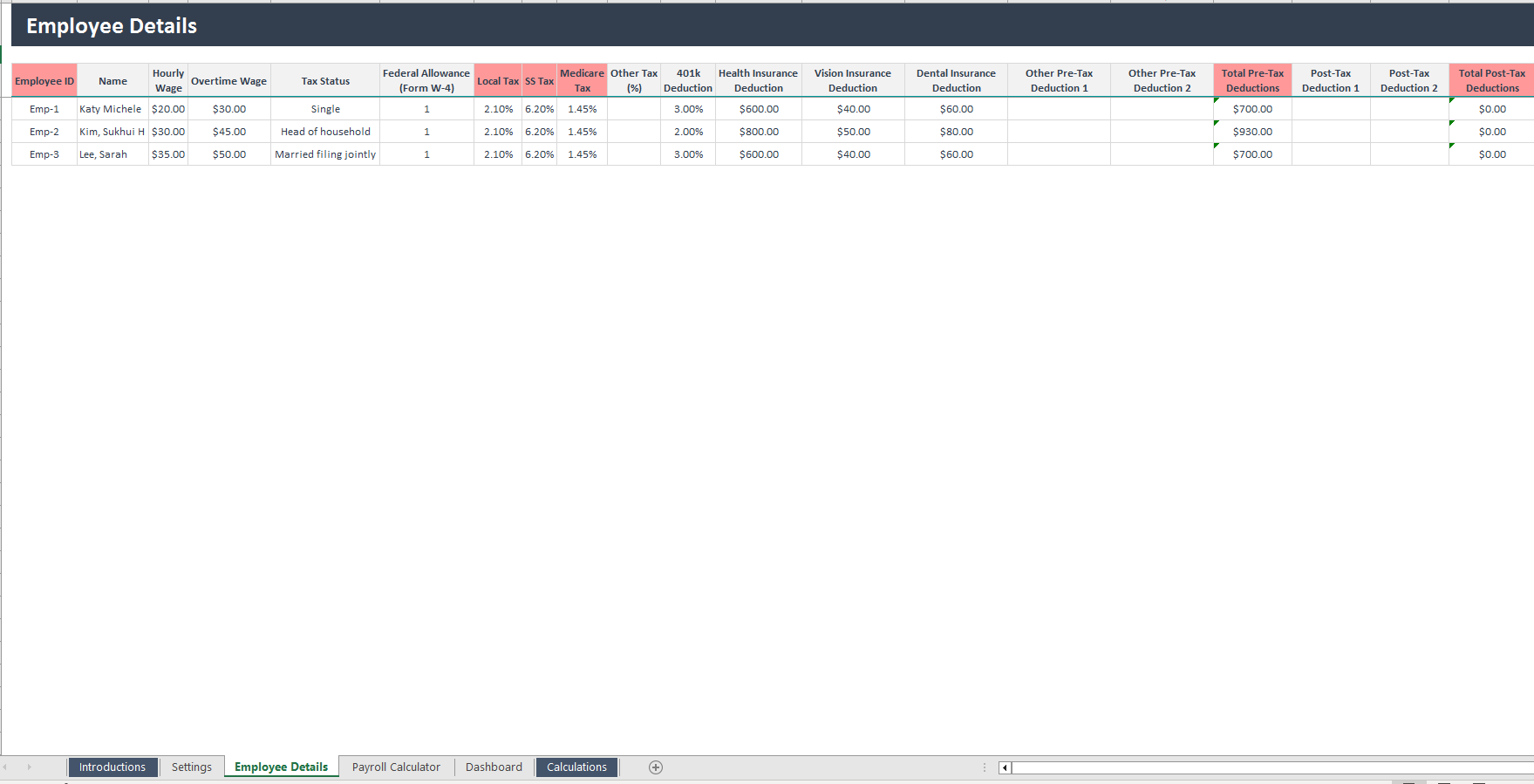This screenshot has height=784, width=1534.
Task: Click the $50.00 vision insurance cell
Action: pos(853,132)
